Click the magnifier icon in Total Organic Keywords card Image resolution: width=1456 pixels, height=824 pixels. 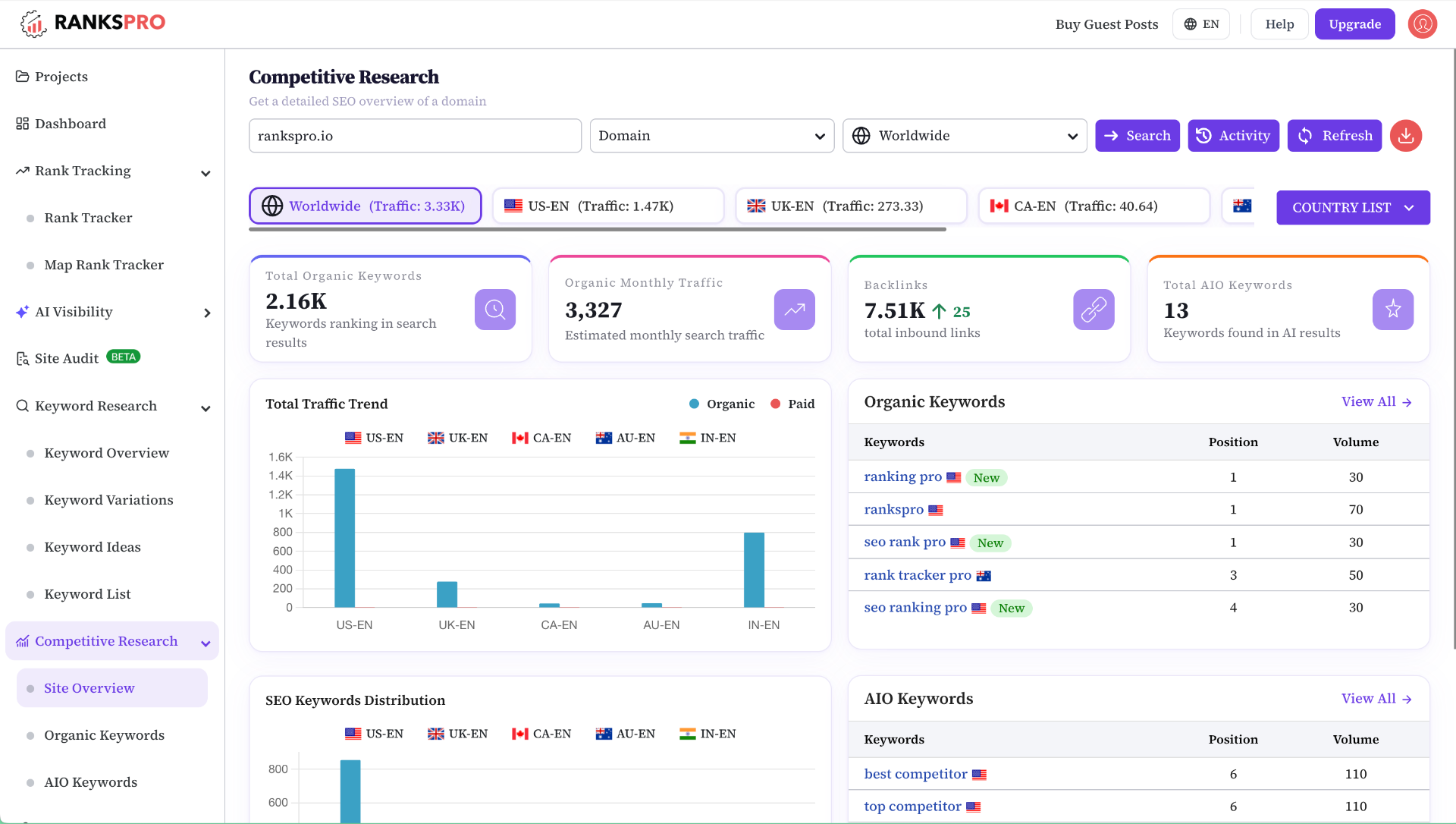click(x=495, y=310)
